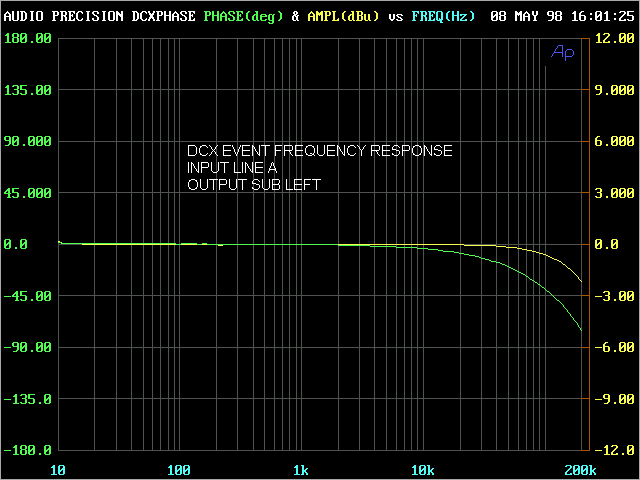Select the 12.00 amplitude axis top label
The width and height of the screenshot is (640, 480).
tap(610, 38)
